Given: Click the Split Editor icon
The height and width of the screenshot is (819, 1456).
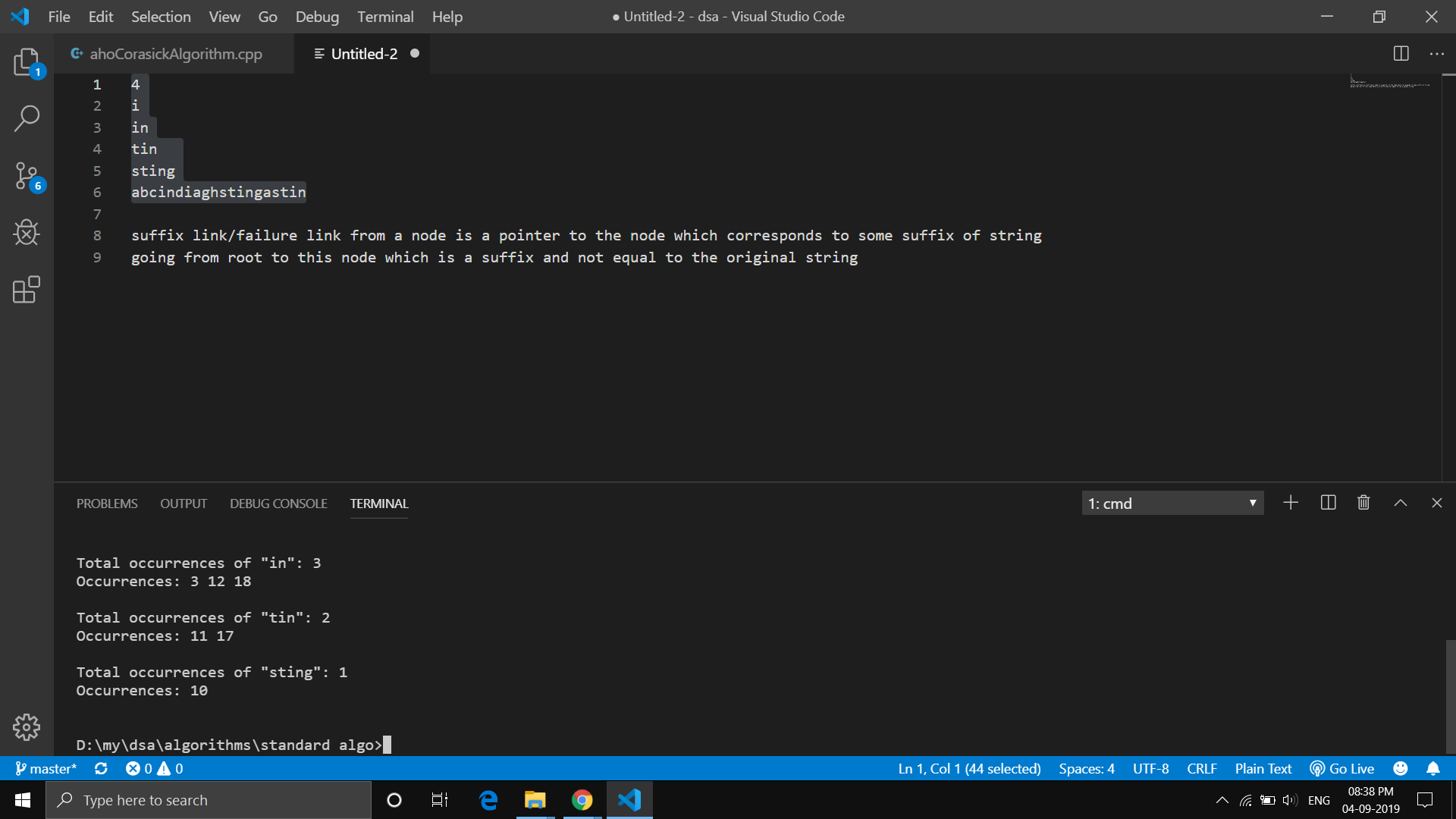Looking at the screenshot, I should click(x=1401, y=53).
